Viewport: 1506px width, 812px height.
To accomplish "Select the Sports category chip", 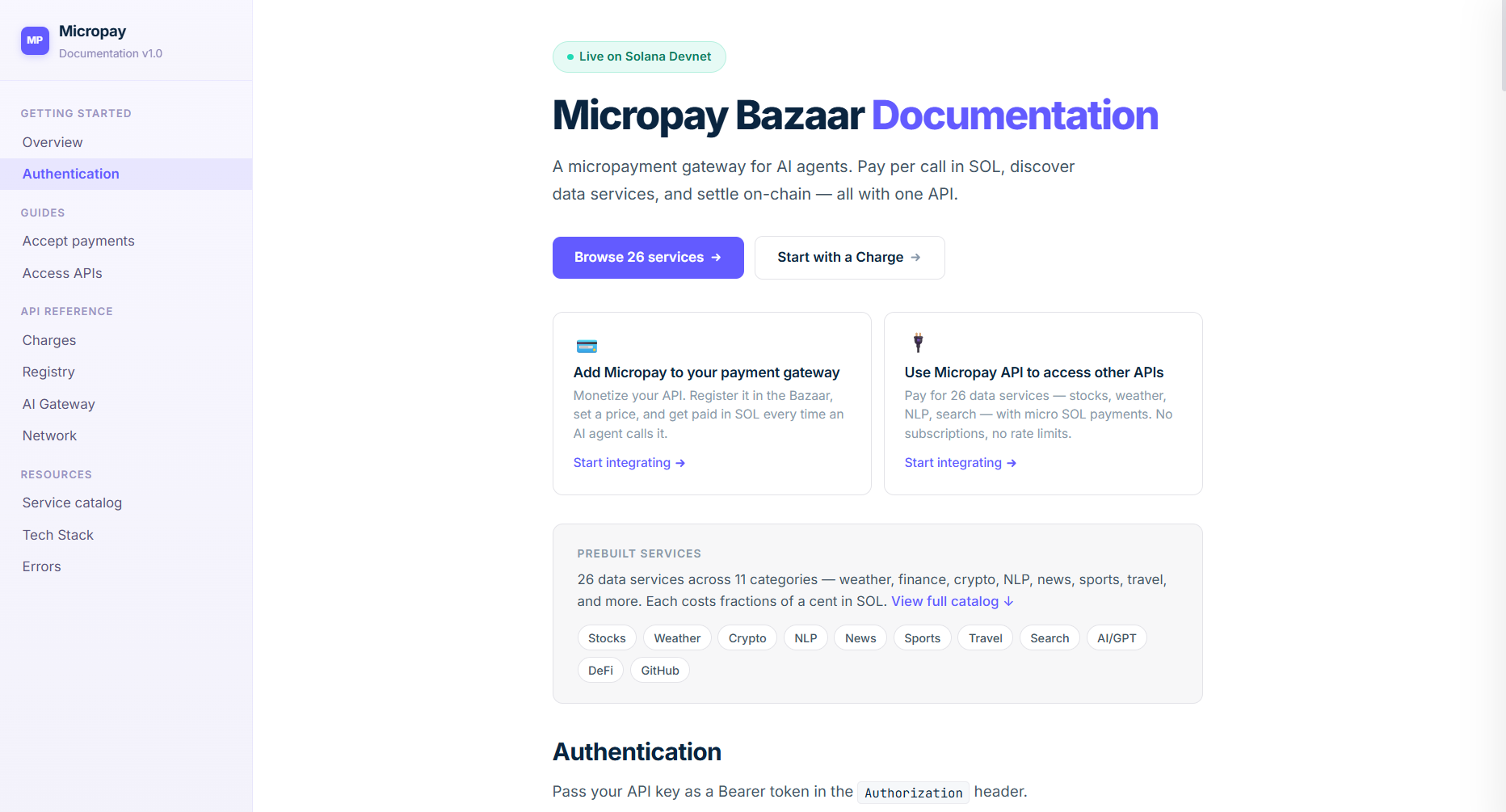I will [x=922, y=638].
